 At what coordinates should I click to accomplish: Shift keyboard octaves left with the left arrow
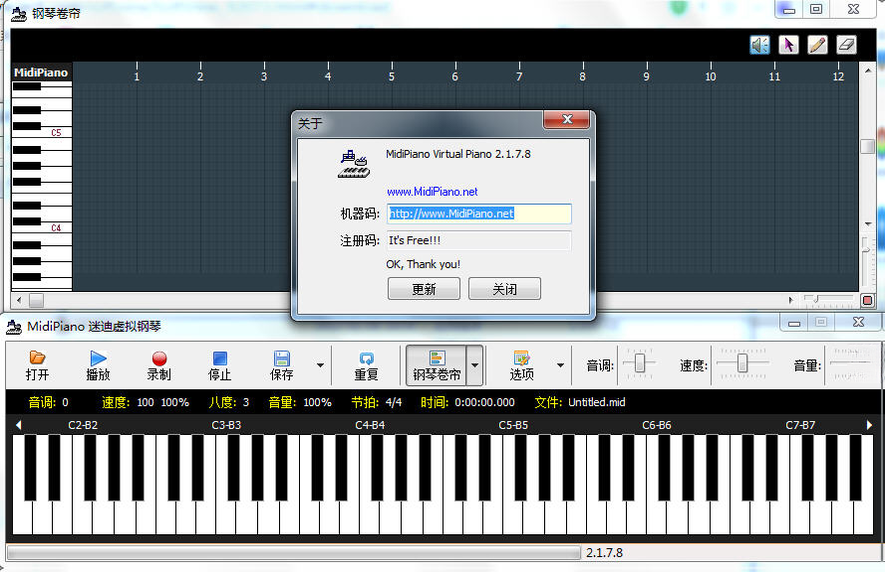coord(19,425)
